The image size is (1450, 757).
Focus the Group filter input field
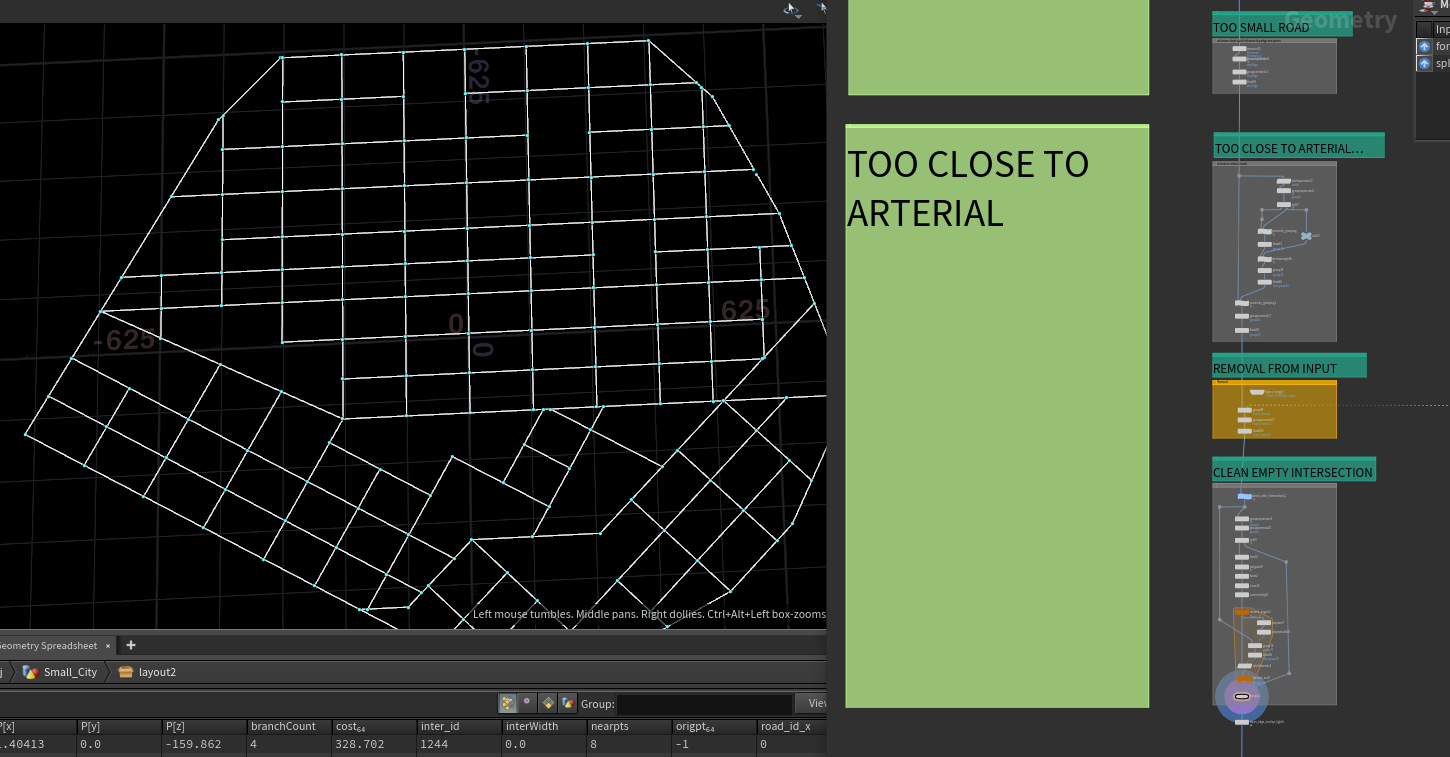(x=704, y=703)
